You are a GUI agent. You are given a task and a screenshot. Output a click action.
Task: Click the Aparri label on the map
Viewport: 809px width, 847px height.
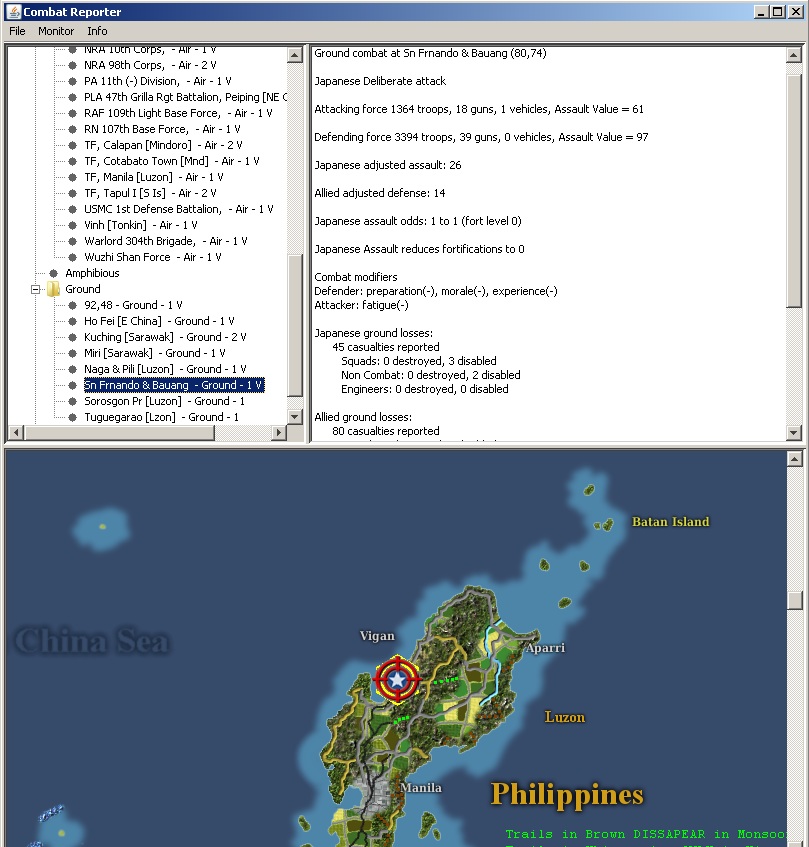[x=545, y=648]
